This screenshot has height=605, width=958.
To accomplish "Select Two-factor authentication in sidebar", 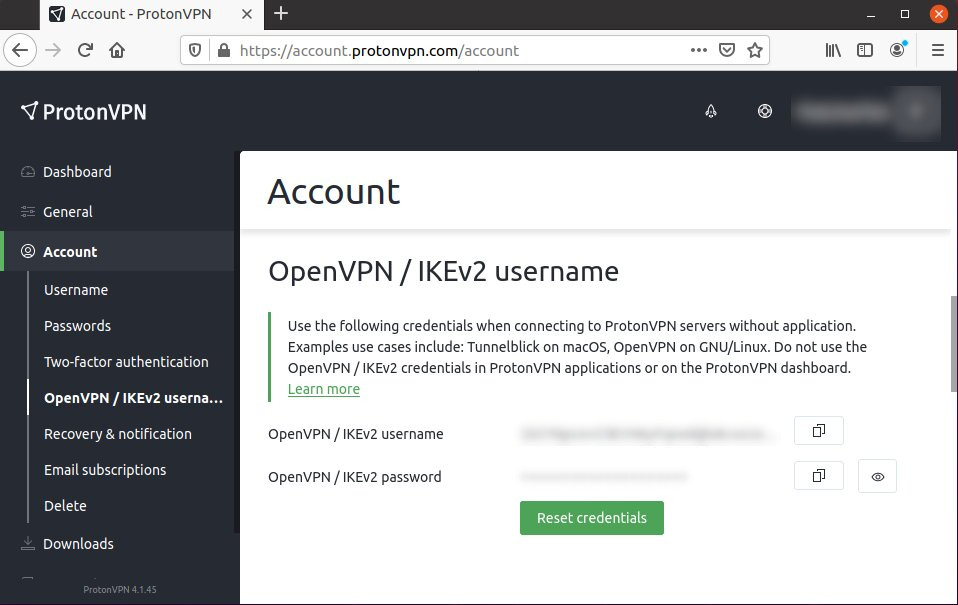I will point(126,362).
